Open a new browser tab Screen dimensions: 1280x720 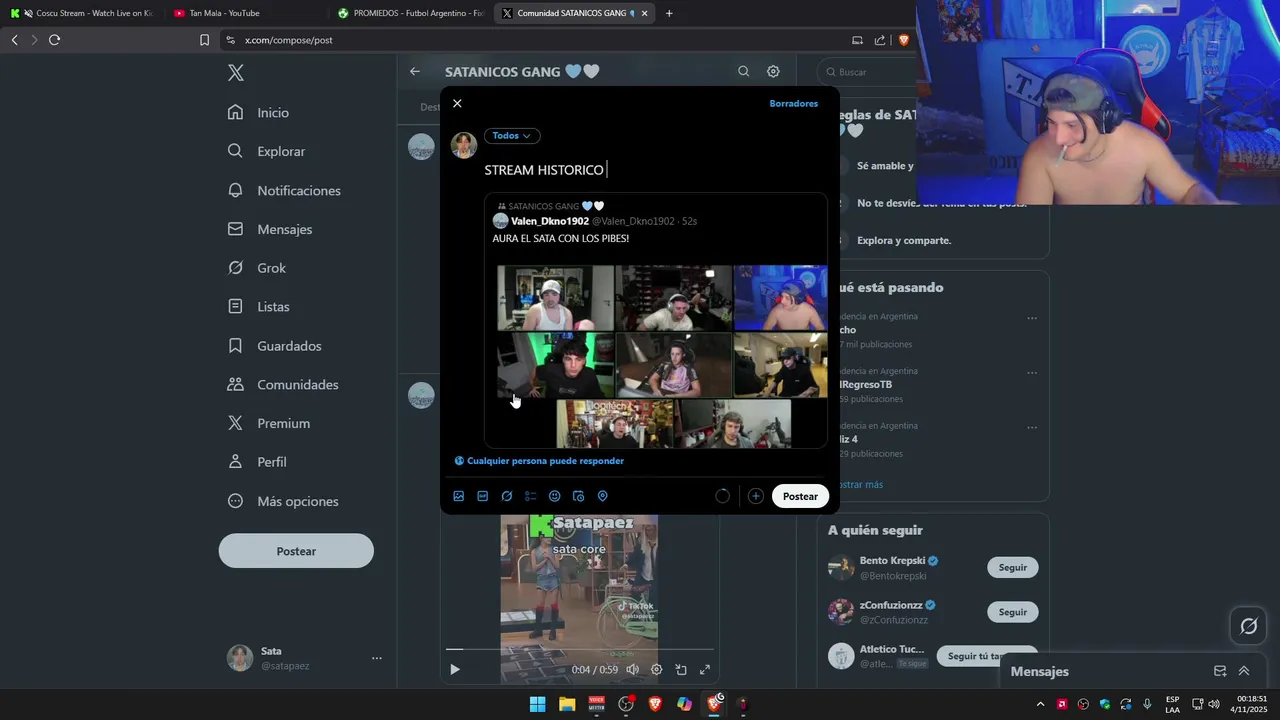click(x=669, y=13)
